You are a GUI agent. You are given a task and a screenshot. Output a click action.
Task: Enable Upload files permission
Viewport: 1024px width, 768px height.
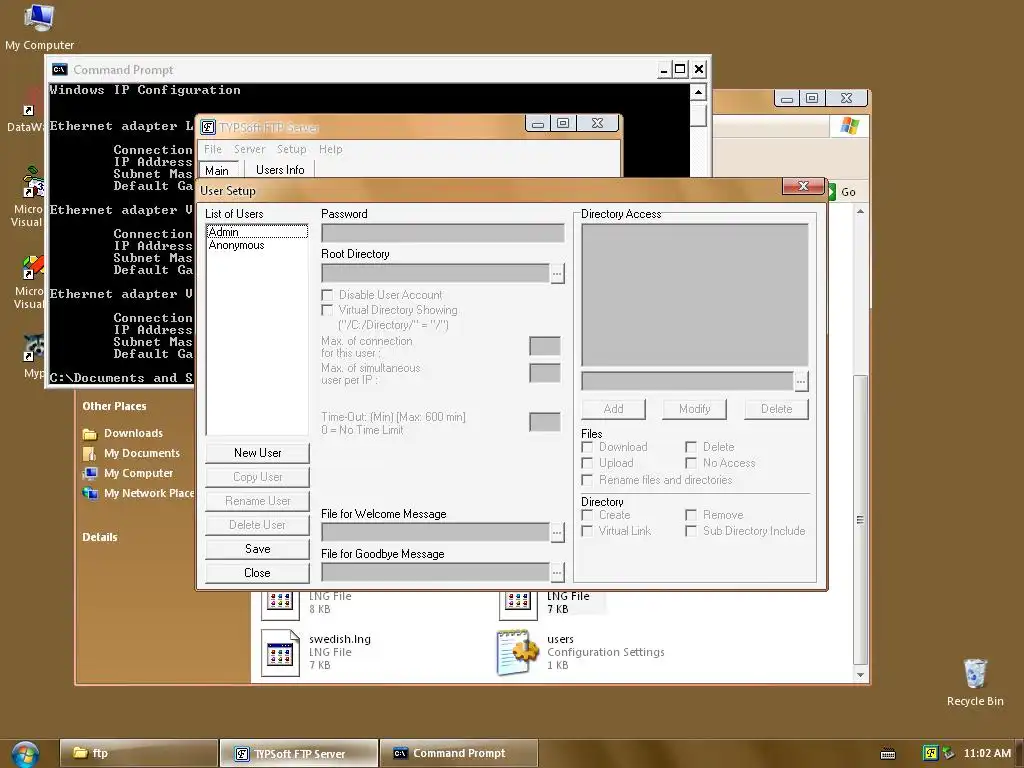point(587,463)
